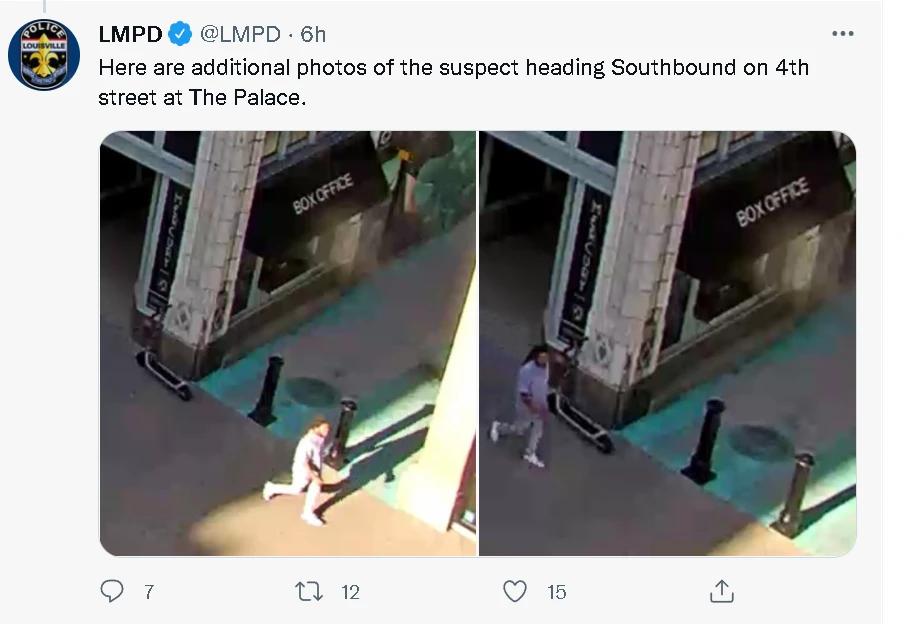Viewport: 904px width, 624px height.
Task: Open the left suspect photo
Action: (288, 343)
